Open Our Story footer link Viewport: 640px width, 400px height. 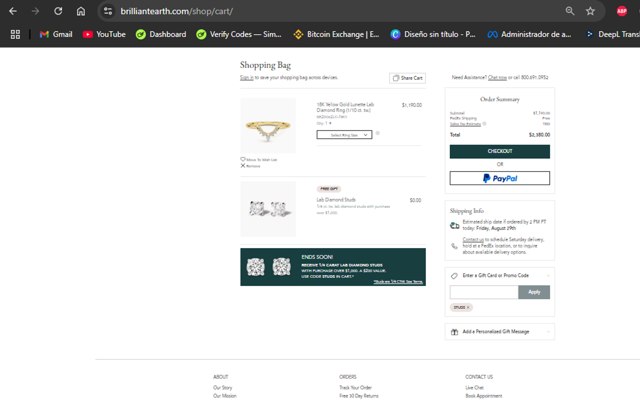[222, 388]
